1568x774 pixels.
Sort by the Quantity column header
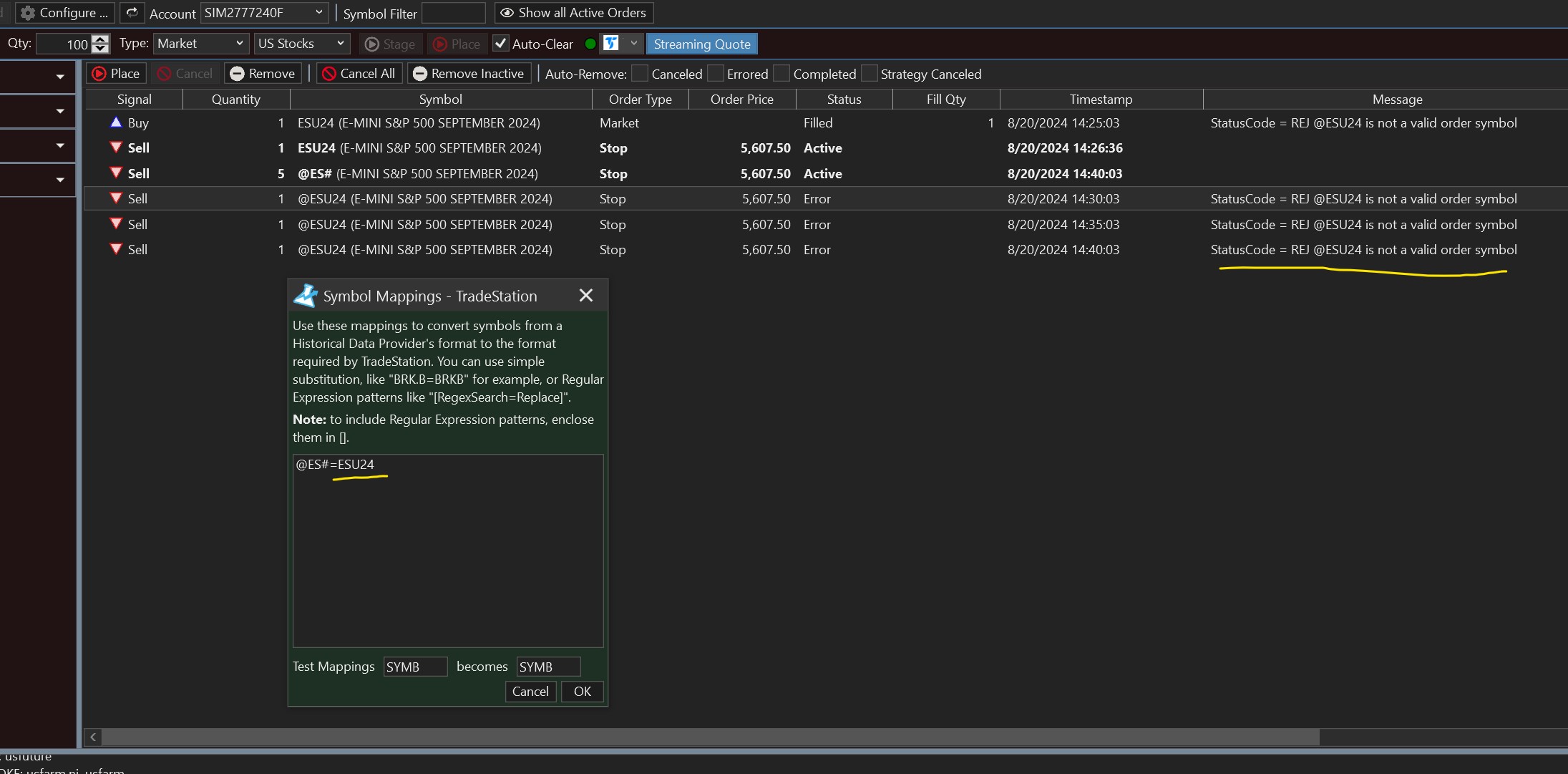point(236,100)
